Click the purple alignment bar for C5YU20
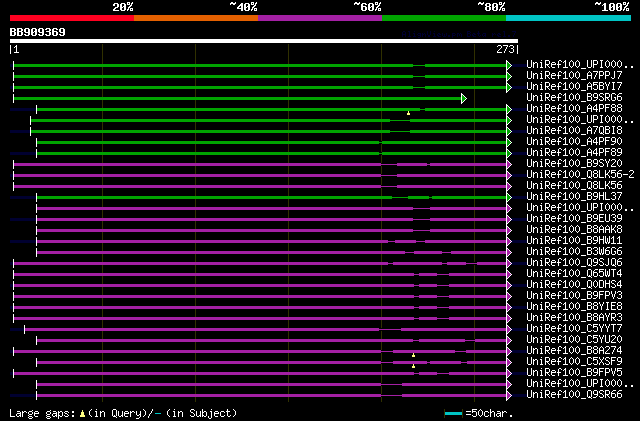Screen dimensions: 640x421 coord(271,341)
